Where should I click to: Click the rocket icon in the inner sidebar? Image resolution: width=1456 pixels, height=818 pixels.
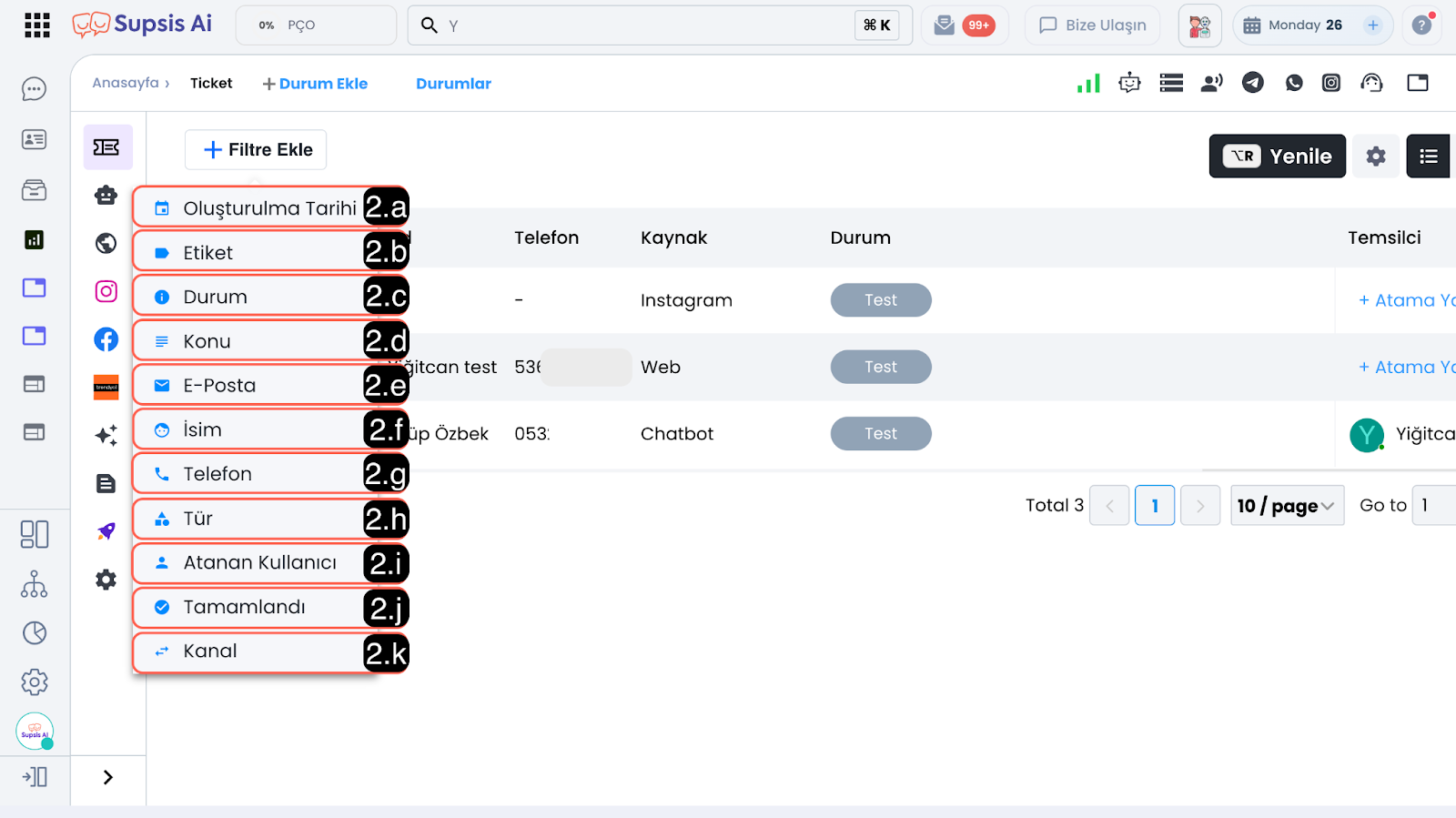(x=106, y=531)
